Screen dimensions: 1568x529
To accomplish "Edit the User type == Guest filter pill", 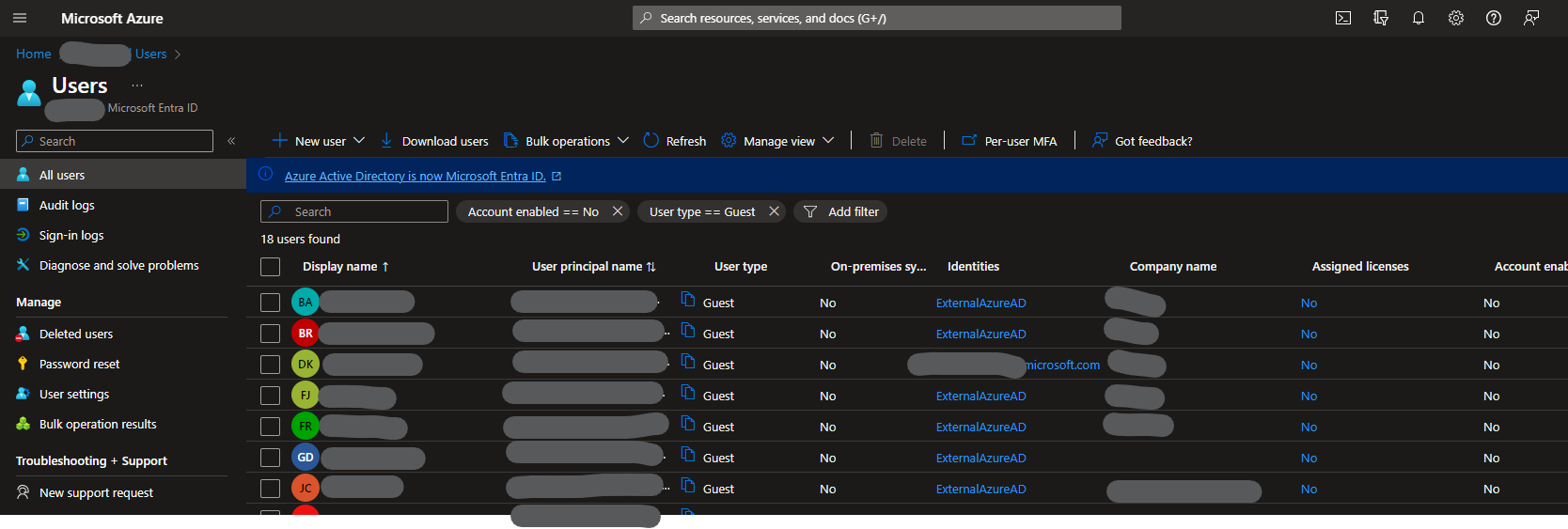I will click(x=702, y=211).
